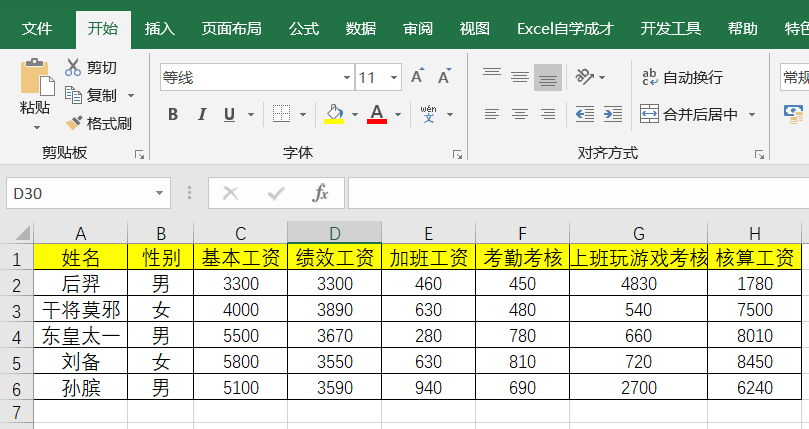The image size is (809, 429).
Task: Increase font size with large A icon
Action: click(417, 76)
